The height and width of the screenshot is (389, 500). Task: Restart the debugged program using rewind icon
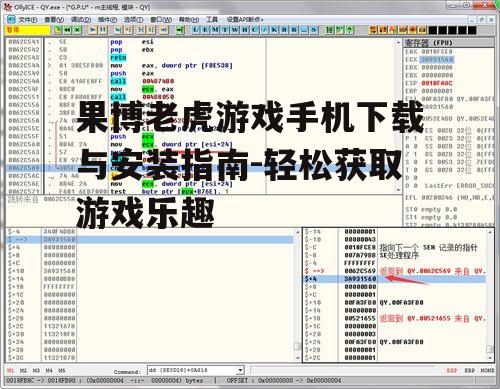[x=68, y=30]
